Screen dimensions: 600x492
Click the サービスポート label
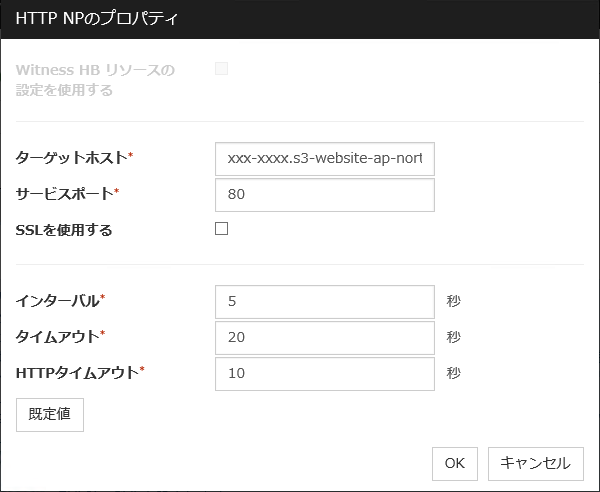[65, 194]
